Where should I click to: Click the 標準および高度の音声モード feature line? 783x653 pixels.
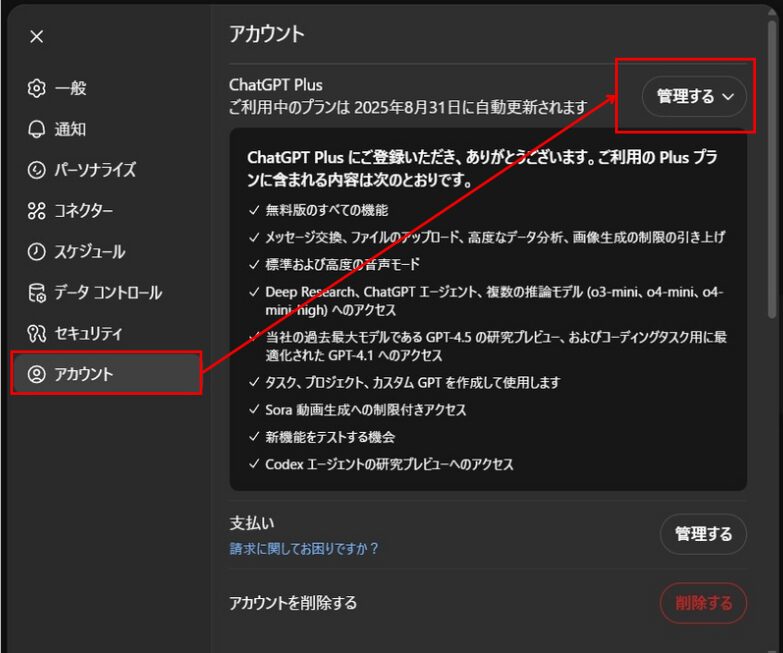(343, 264)
